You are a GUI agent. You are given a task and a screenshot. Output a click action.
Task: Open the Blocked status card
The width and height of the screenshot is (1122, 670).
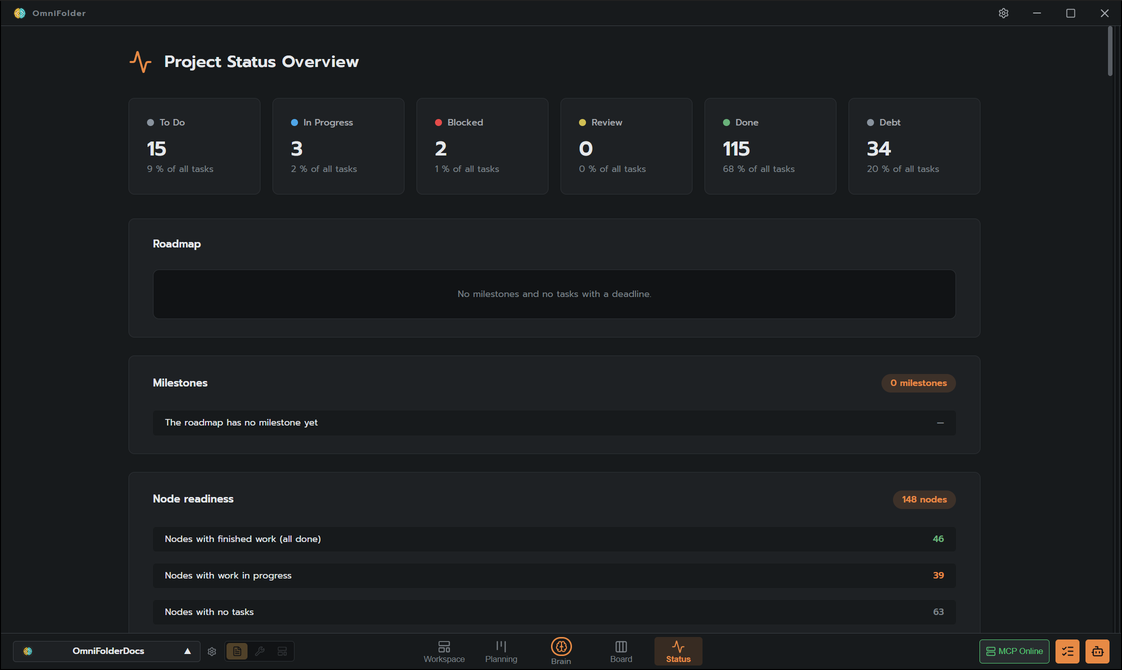[482, 146]
